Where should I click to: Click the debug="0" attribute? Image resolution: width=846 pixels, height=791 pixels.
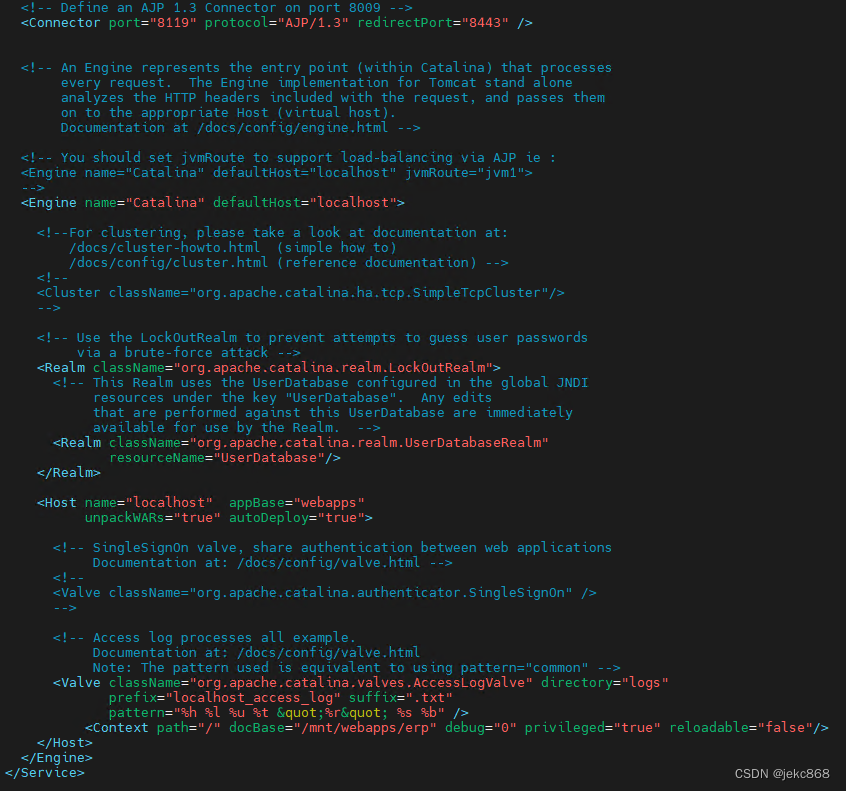(481, 727)
